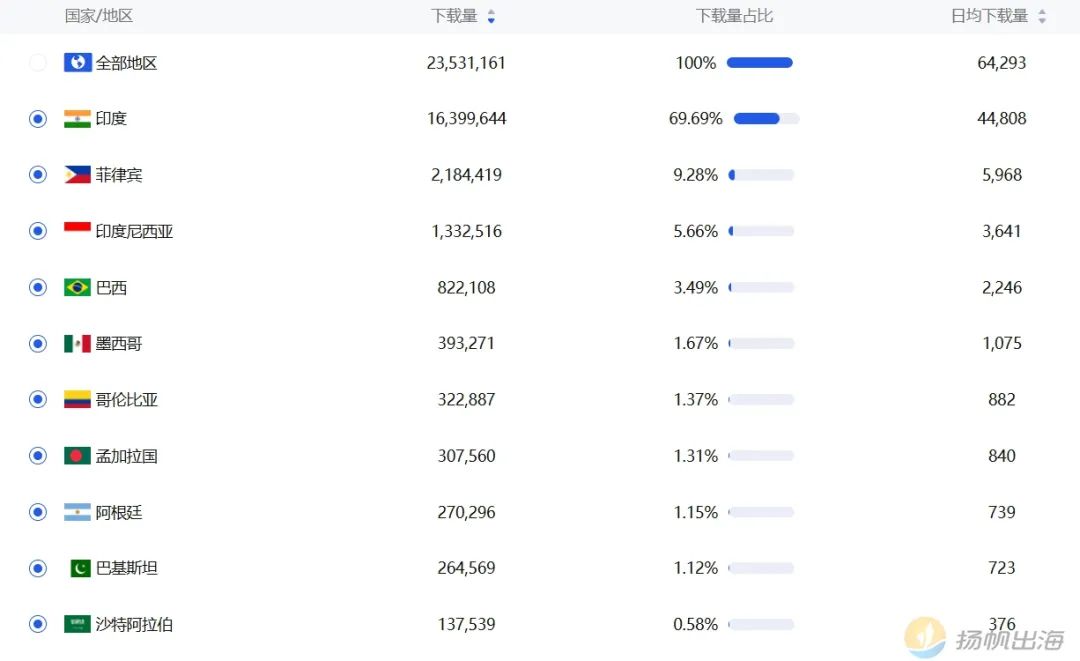Click the 69.69% progress bar for India
Screen dimensions: 1080x661
pyautogui.click(x=766, y=119)
